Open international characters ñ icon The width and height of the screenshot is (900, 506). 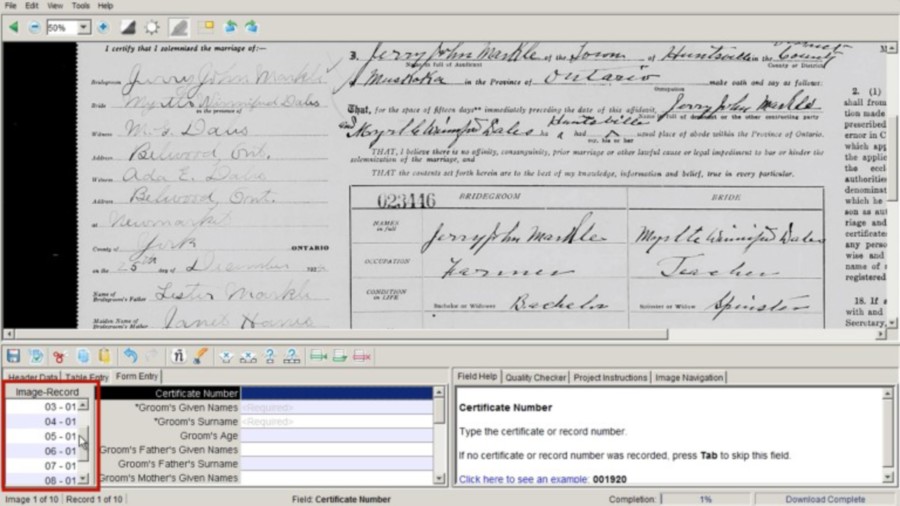tap(179, 356)
